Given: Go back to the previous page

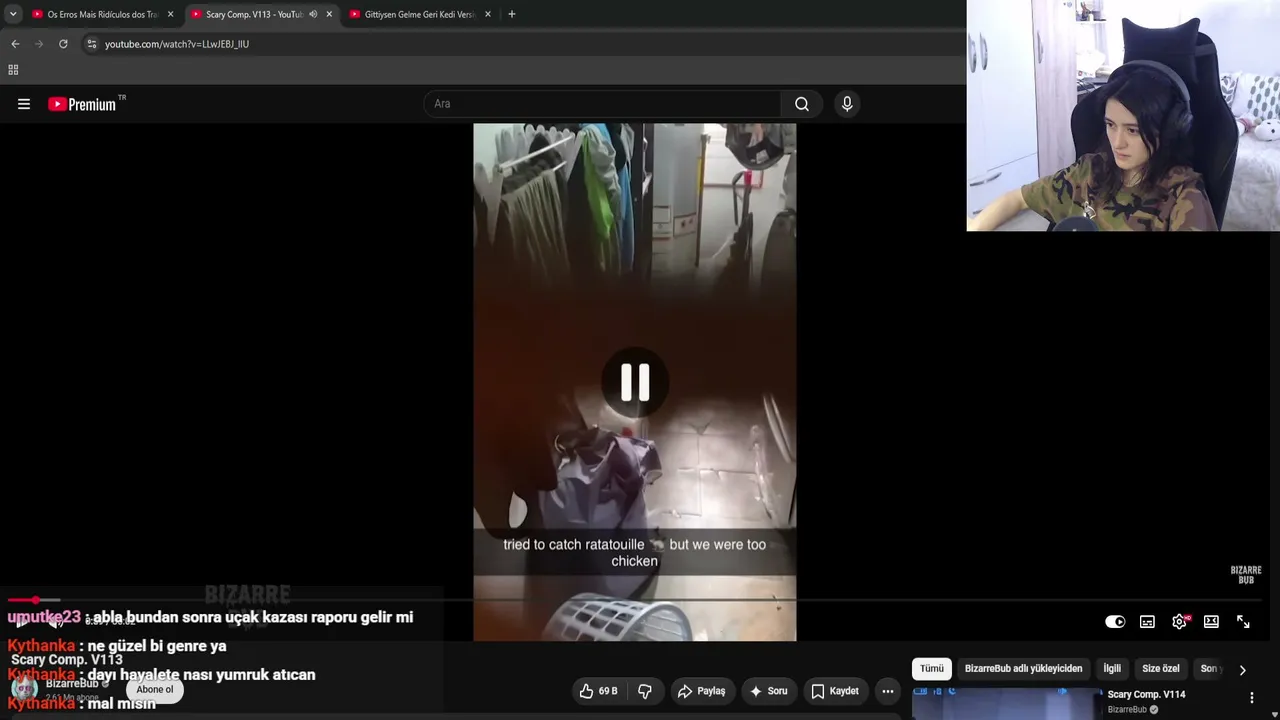Looking at the screenshot, I should (x=15, y=44).
